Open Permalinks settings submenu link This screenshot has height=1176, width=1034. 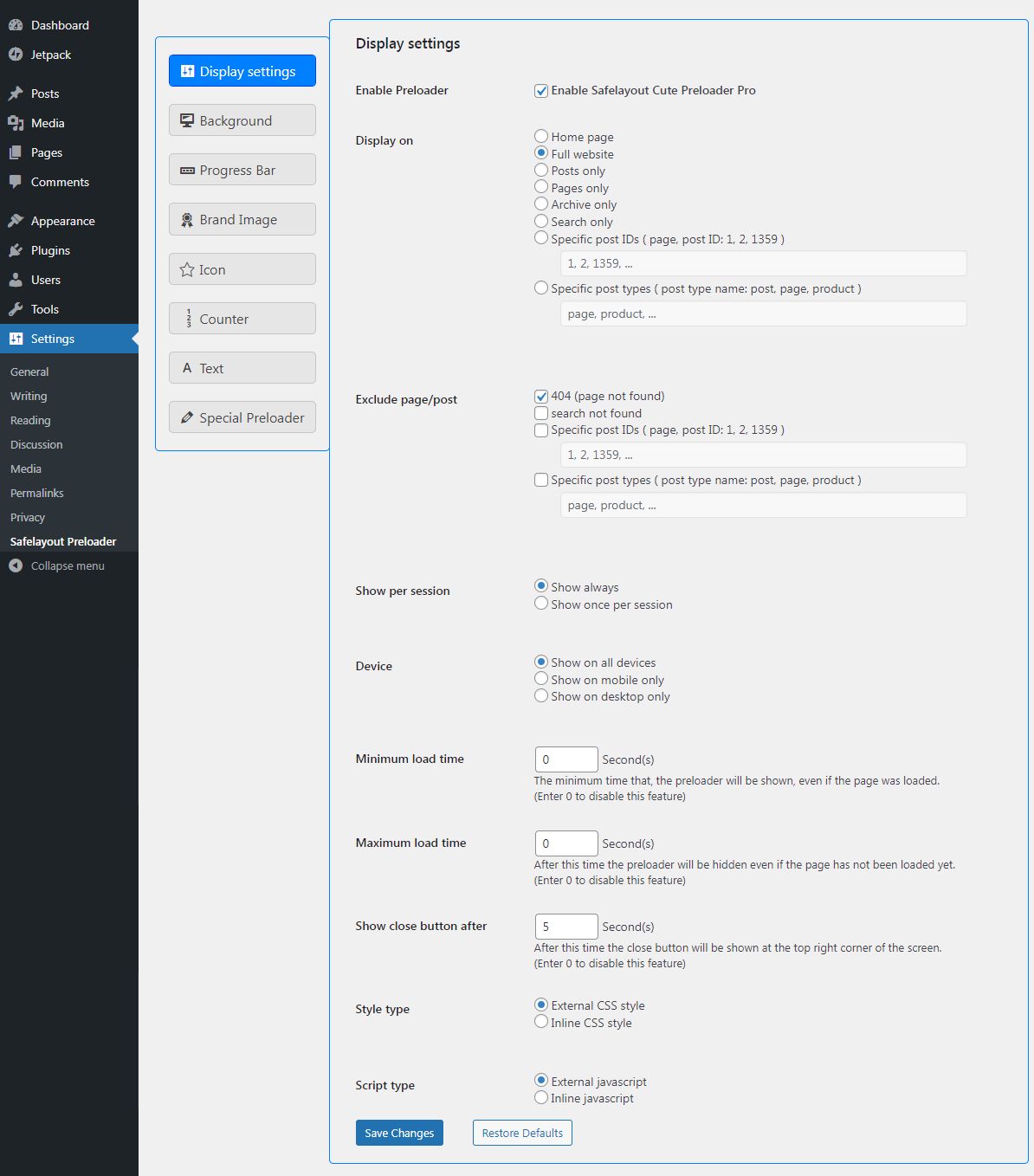point(37,493)
